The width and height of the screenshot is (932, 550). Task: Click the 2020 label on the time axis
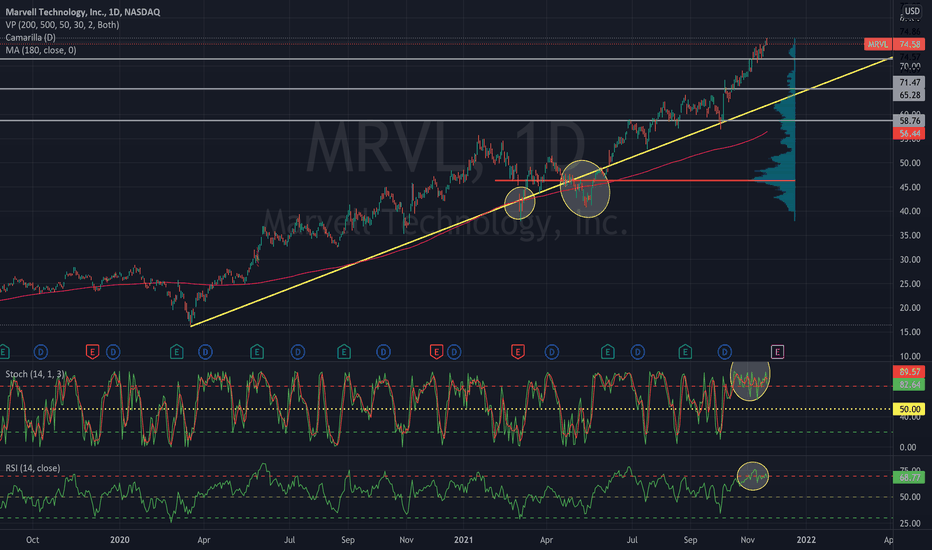(x=119, y=540)
